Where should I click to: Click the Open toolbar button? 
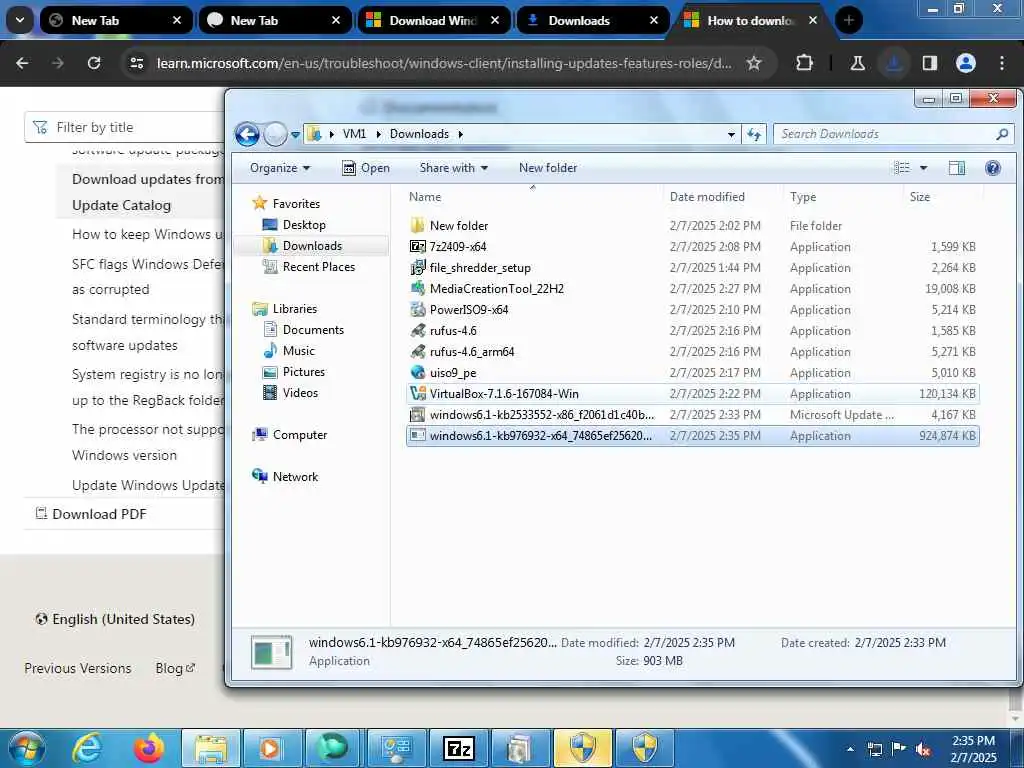click(x=366, y=168)
